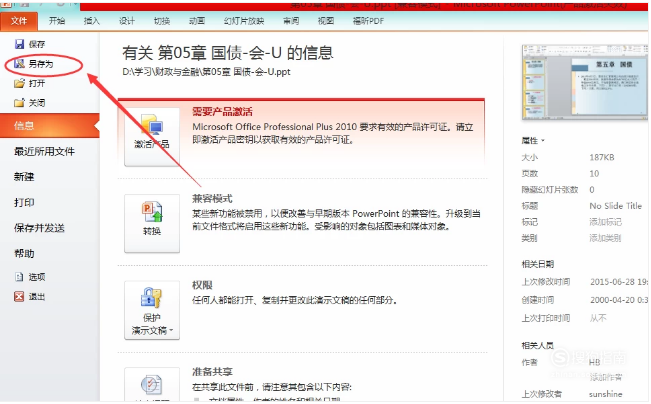
Task: Click the Related Dates (相关日期) heading
Action: coord(538,264)
